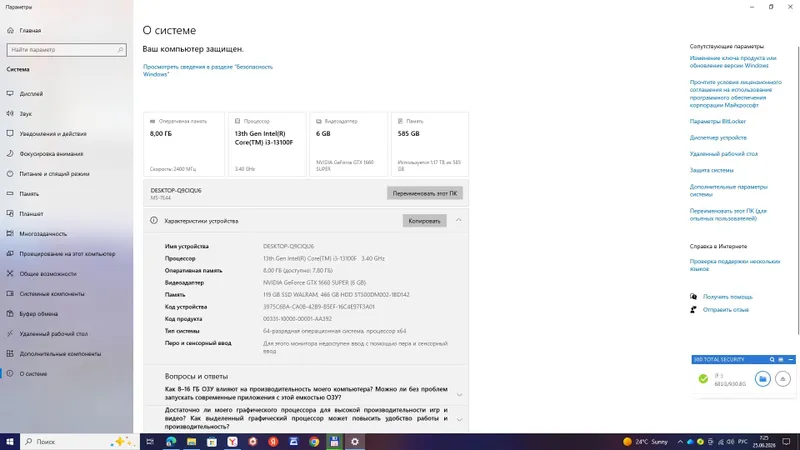Click search icon in 360 Total Security widget
The width and height of the screenshot is (800, 450).
pyautogui.click(x=772, y=360)
